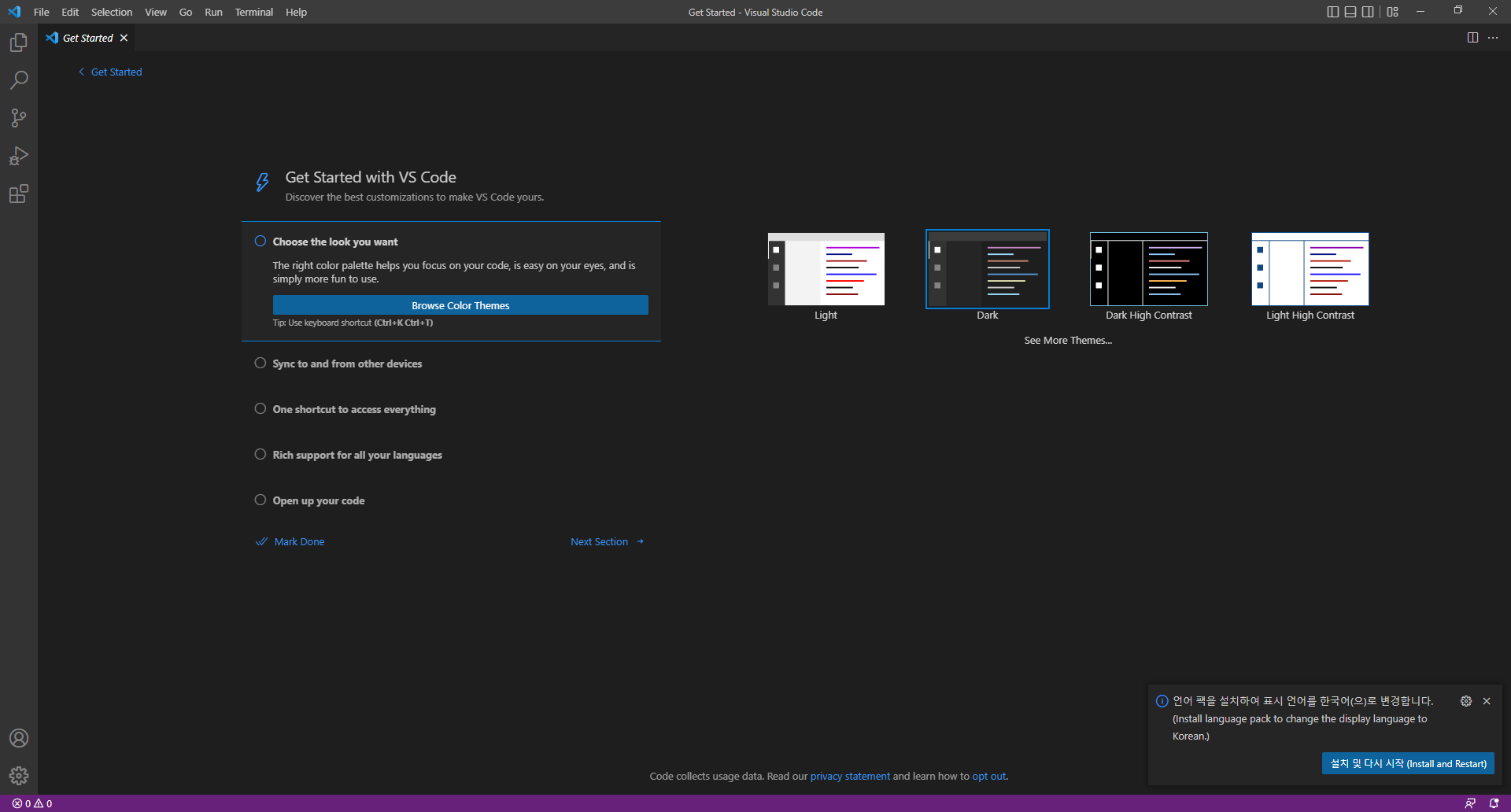Select the Dark theme preview

988,269
